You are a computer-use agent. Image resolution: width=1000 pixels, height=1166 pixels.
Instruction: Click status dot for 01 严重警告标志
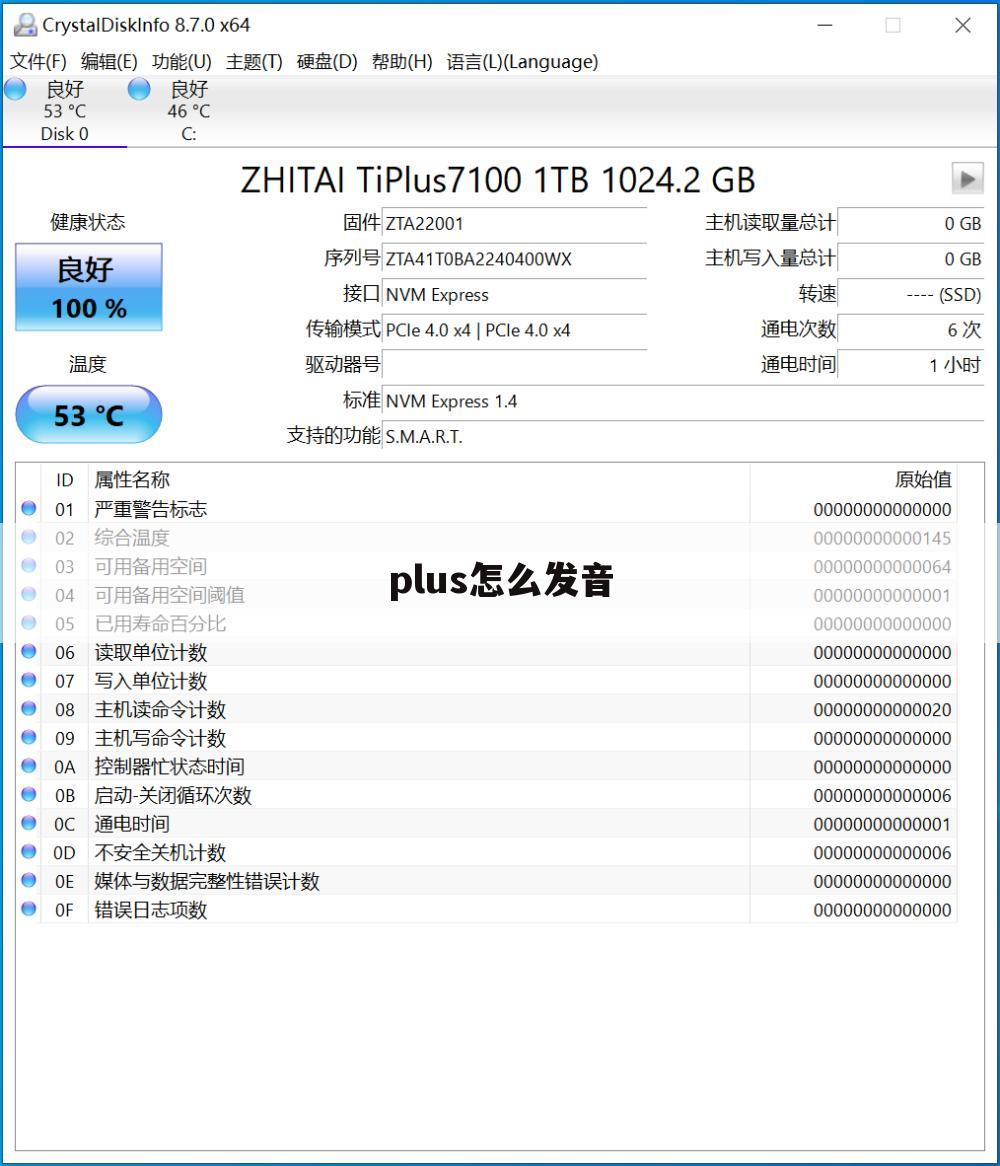[29, 509]
